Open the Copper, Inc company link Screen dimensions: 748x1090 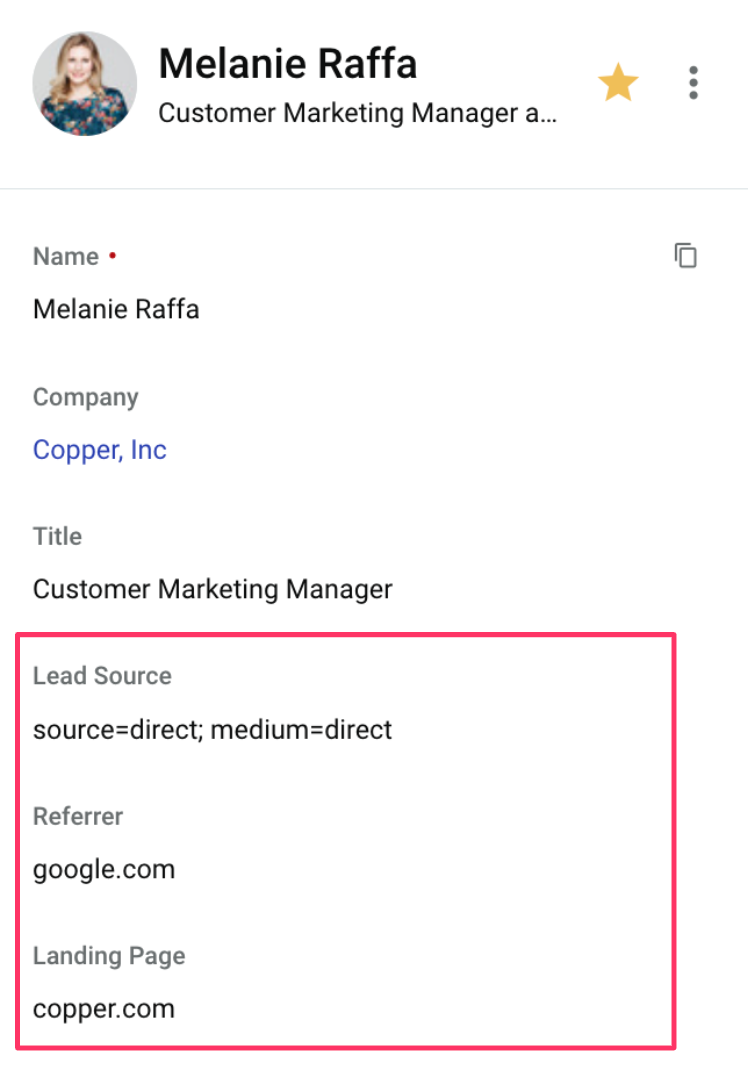coord(100,450)
